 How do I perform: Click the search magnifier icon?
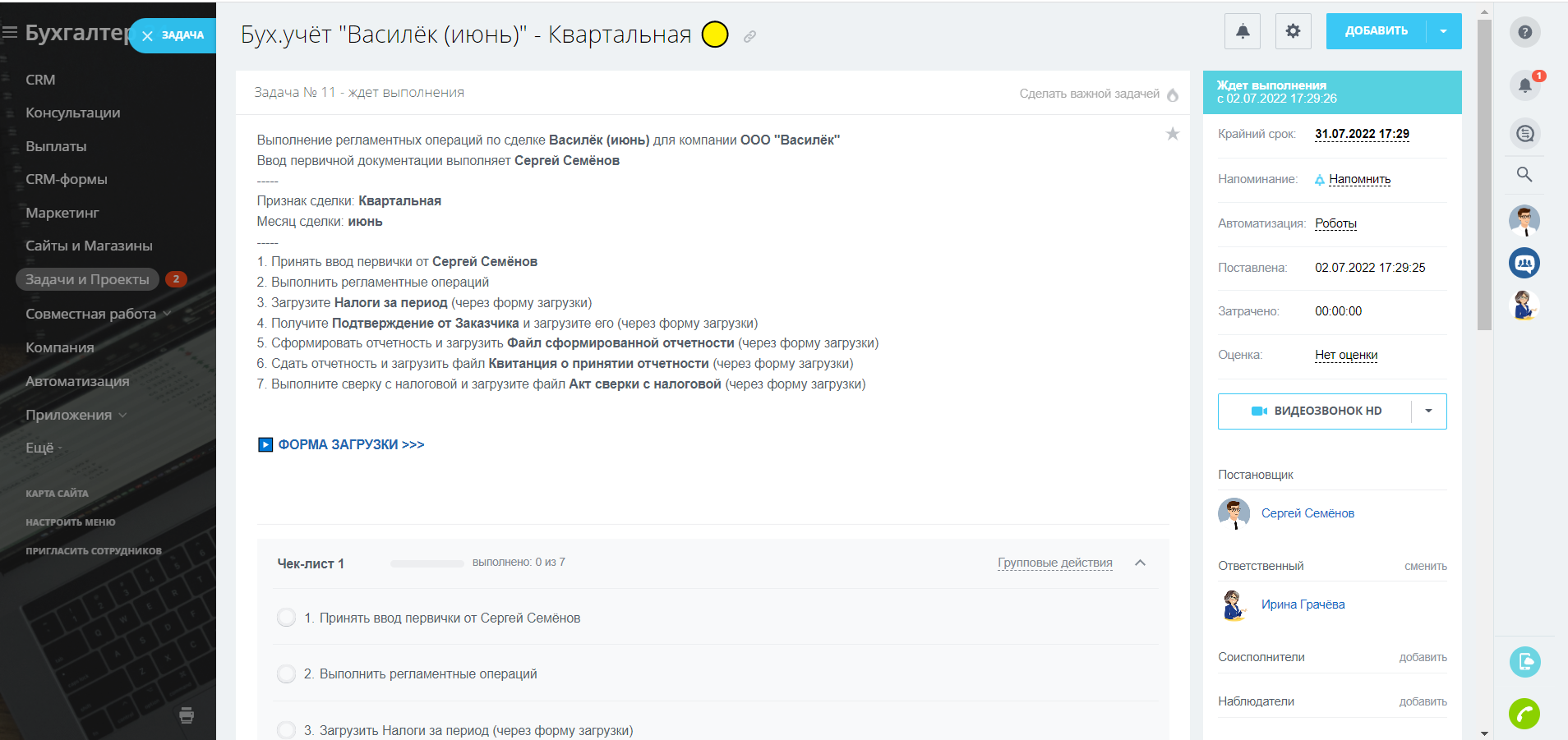coord(1524,174)
